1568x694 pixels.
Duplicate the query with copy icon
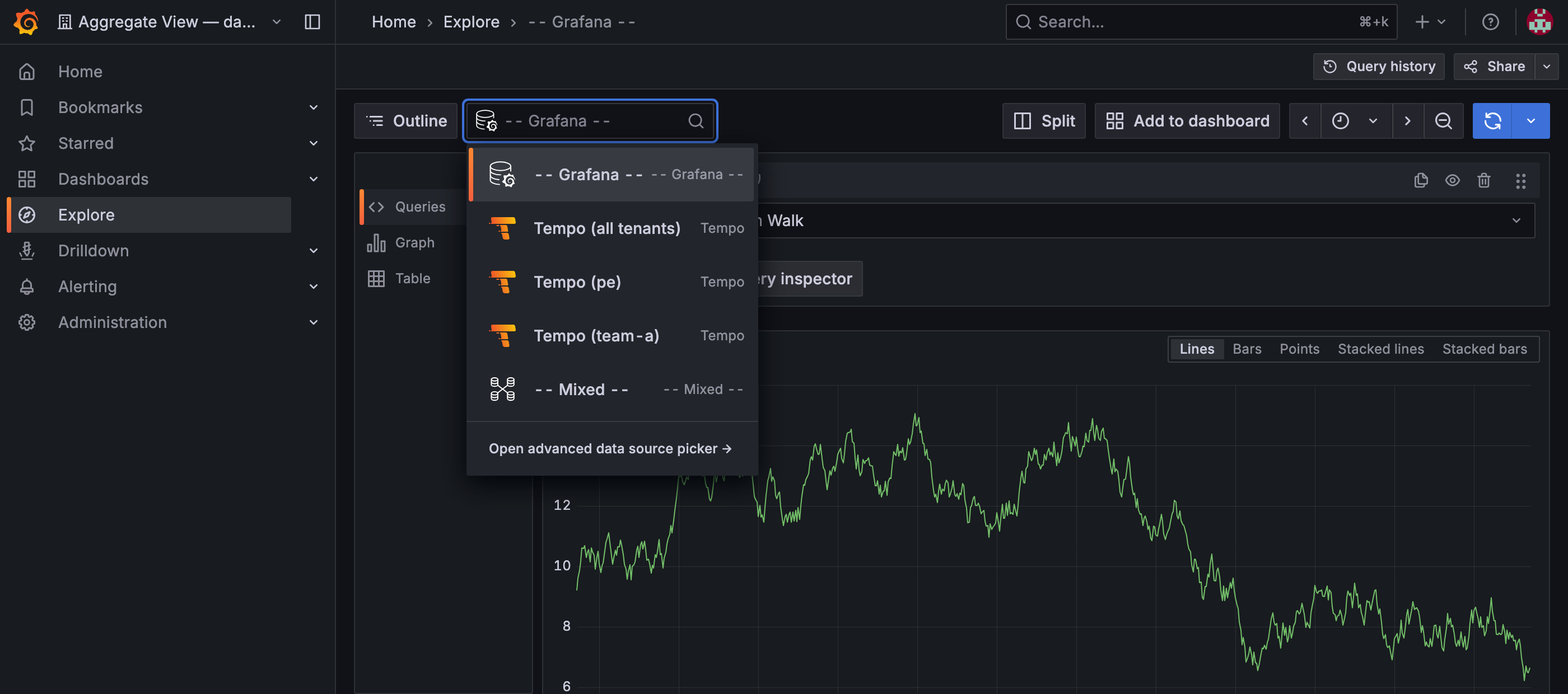click(1421, 181)
